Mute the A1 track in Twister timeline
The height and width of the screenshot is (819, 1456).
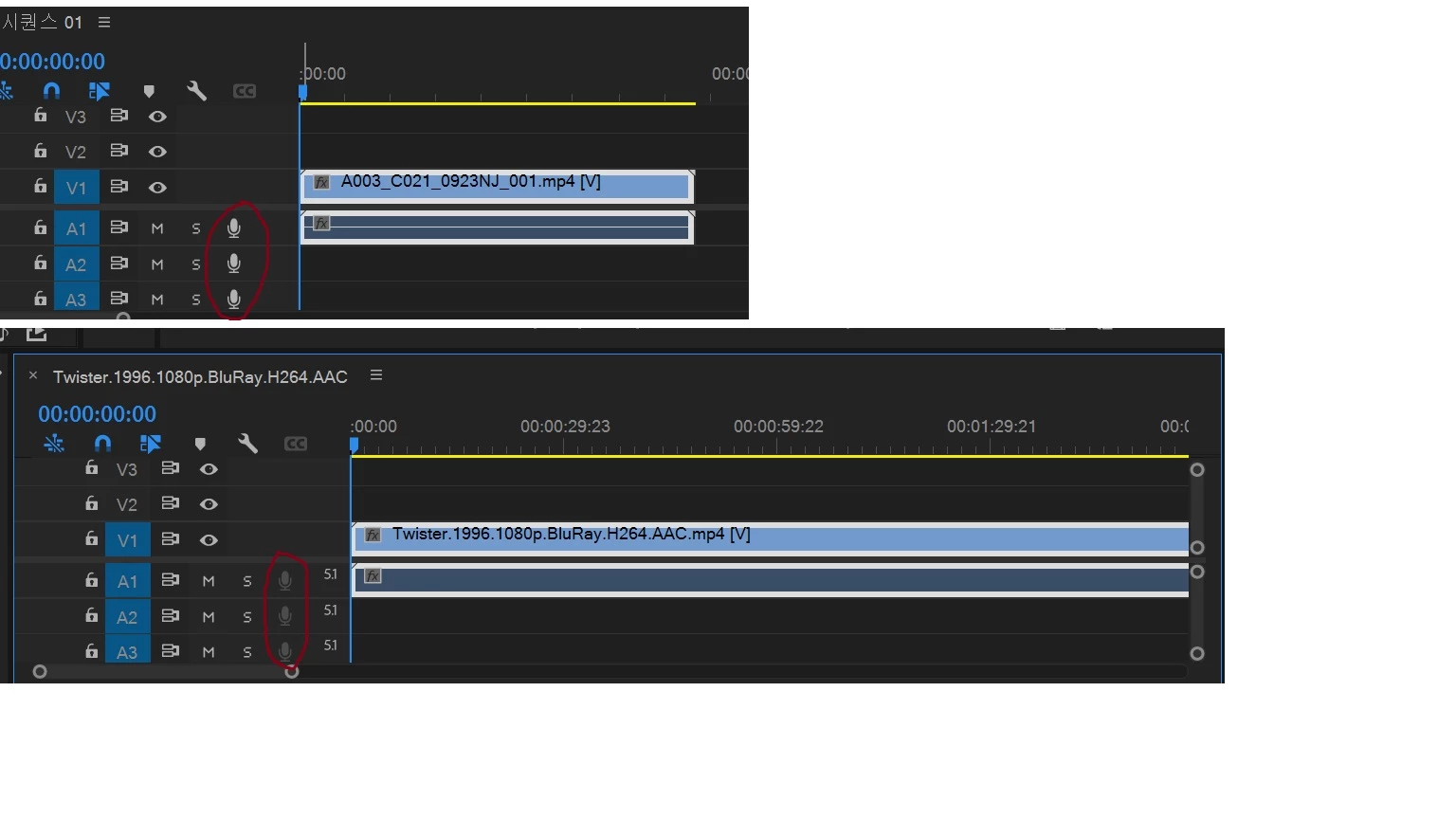point(209,581)
